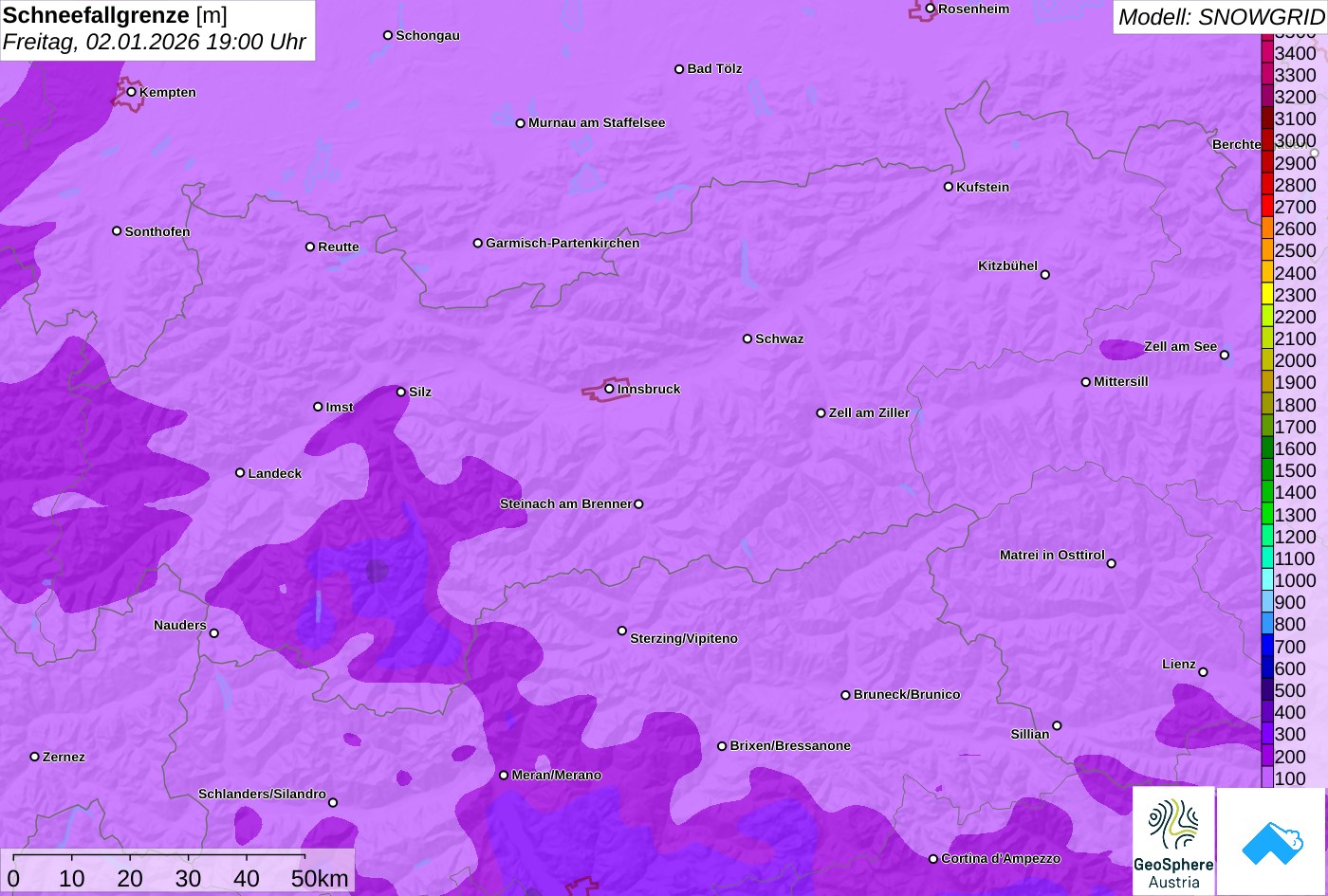
Task: Select the Mittersill location dot
Action: pos(1085,382)
